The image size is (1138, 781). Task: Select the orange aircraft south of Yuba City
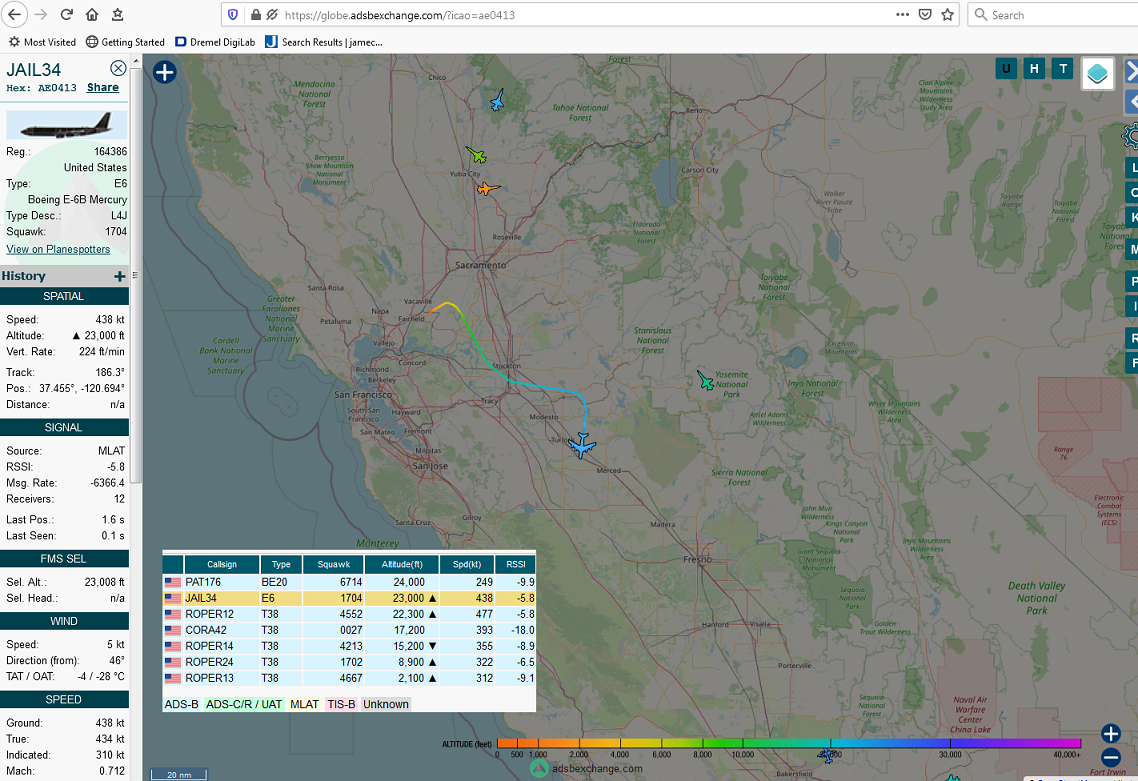click(x=488, y=189)
